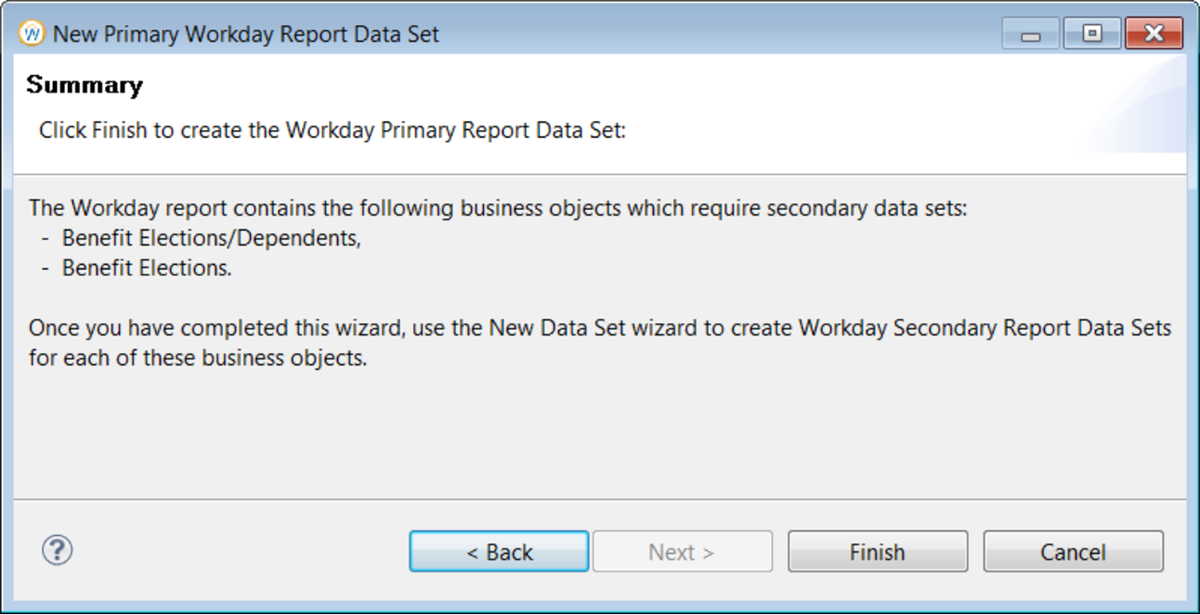1200x615 pixels.
Task: Open help via the question mark icon
Action: pos(57,550)
